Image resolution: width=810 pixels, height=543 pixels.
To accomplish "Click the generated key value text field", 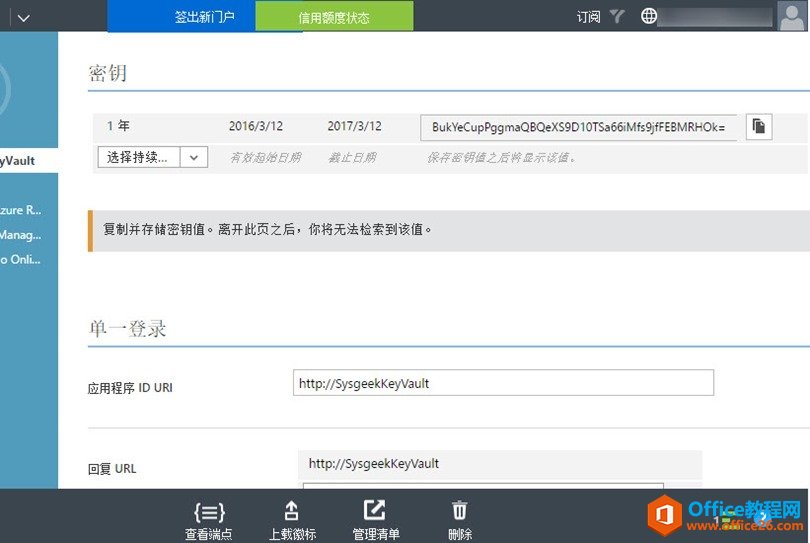I will point(578,127).
